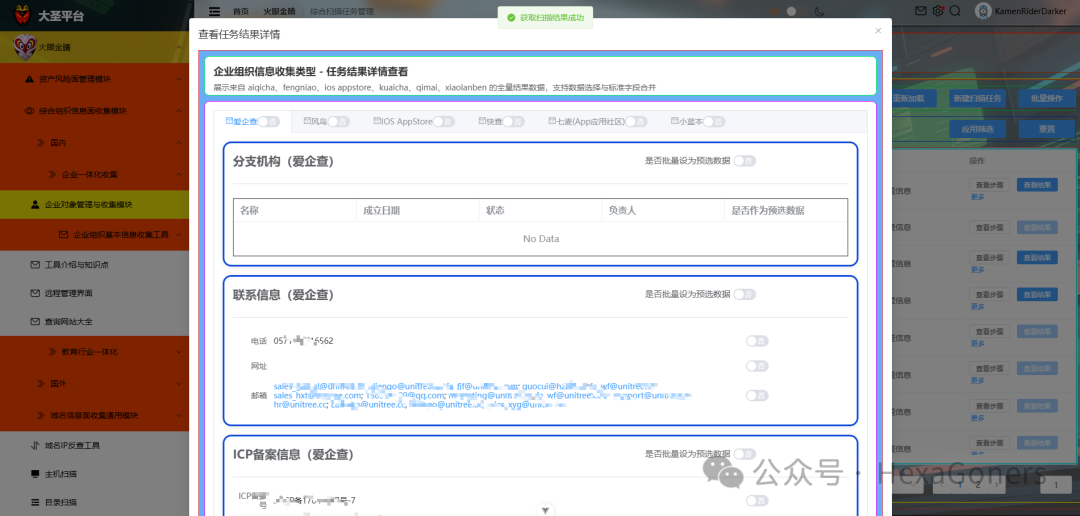Toggle the 电话 row preselect switch
The height and width of the screenshot is (516, 1080).
pyautogui.click(x=757, y=341)
